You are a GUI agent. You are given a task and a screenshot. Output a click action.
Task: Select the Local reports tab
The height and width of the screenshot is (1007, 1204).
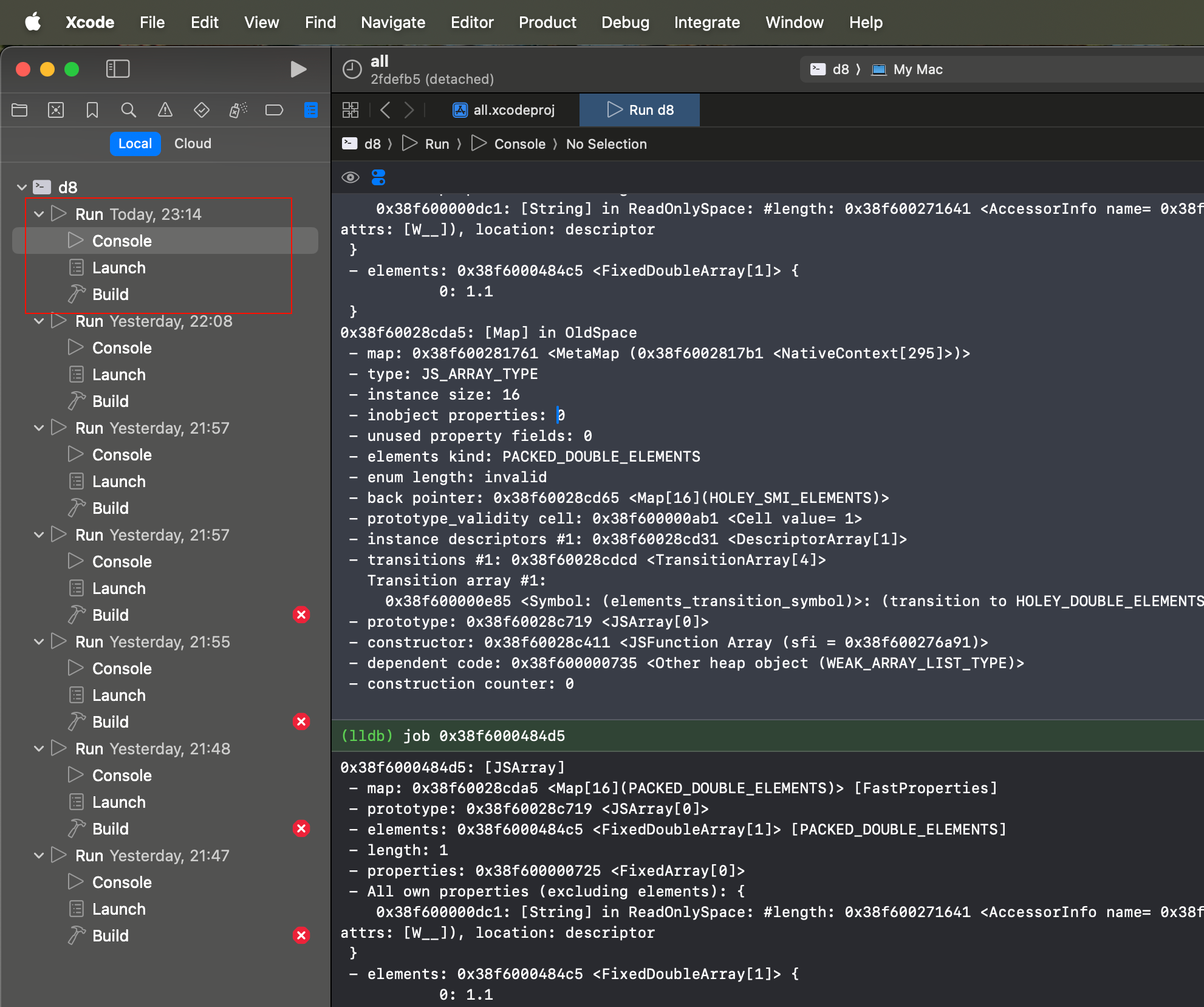(135, 144)
